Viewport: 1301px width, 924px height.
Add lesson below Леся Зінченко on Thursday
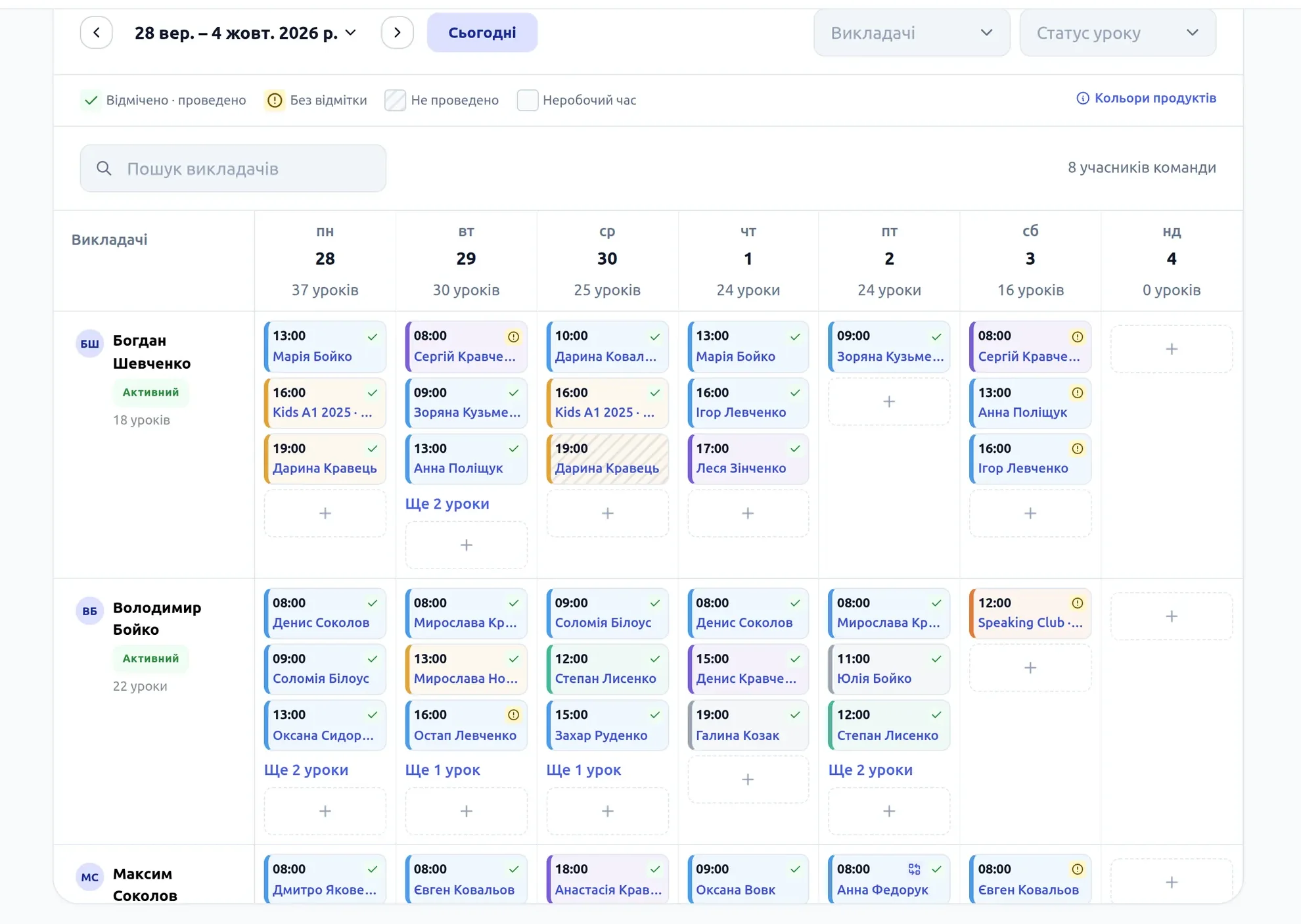click(x=747, y=513)
